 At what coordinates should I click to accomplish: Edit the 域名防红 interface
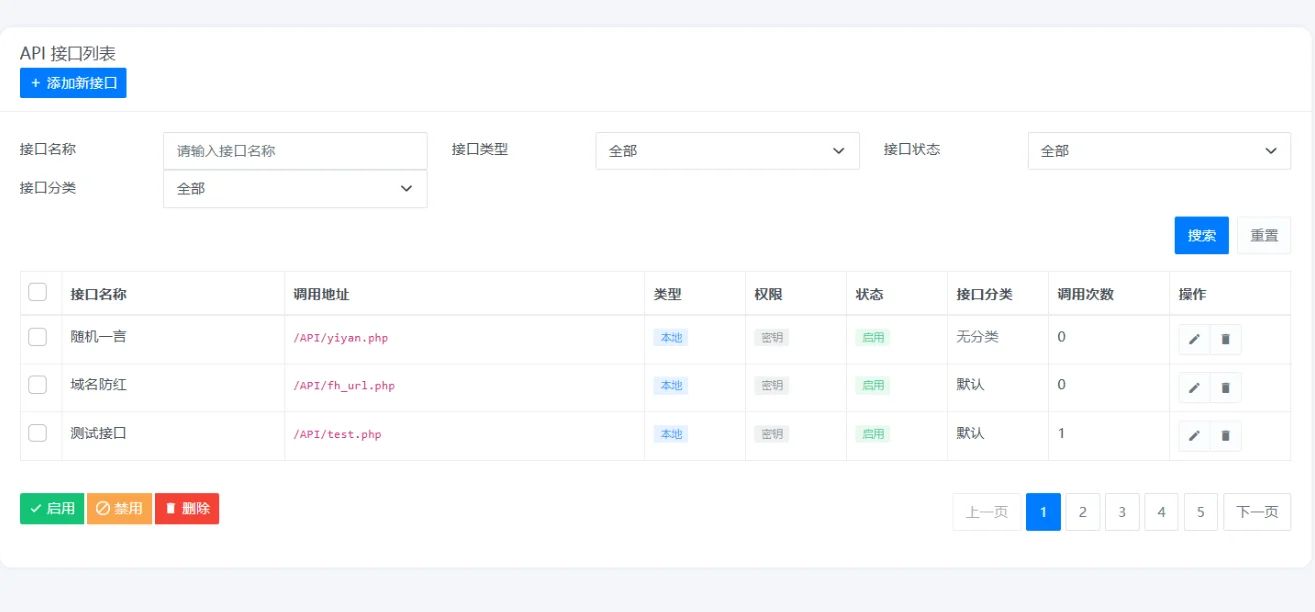(x=1193, y=387)
